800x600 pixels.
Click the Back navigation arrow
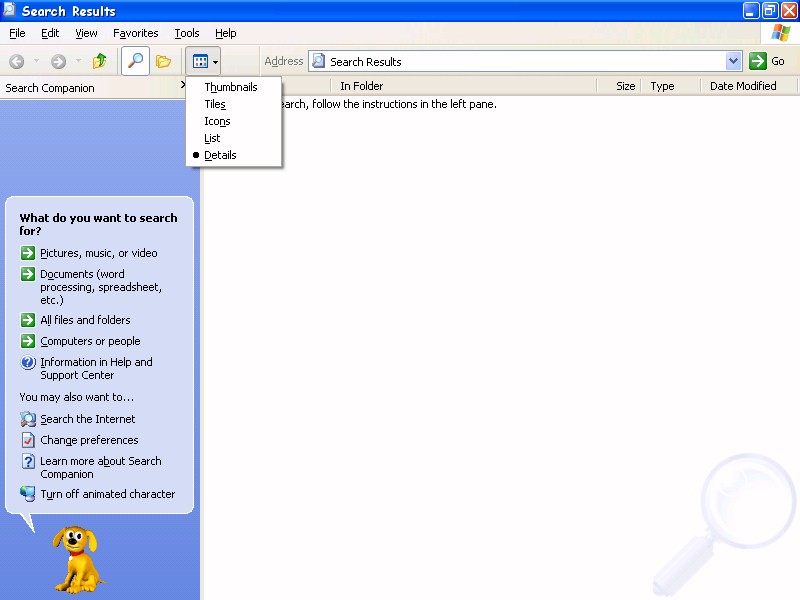click(x=17, y=62)
